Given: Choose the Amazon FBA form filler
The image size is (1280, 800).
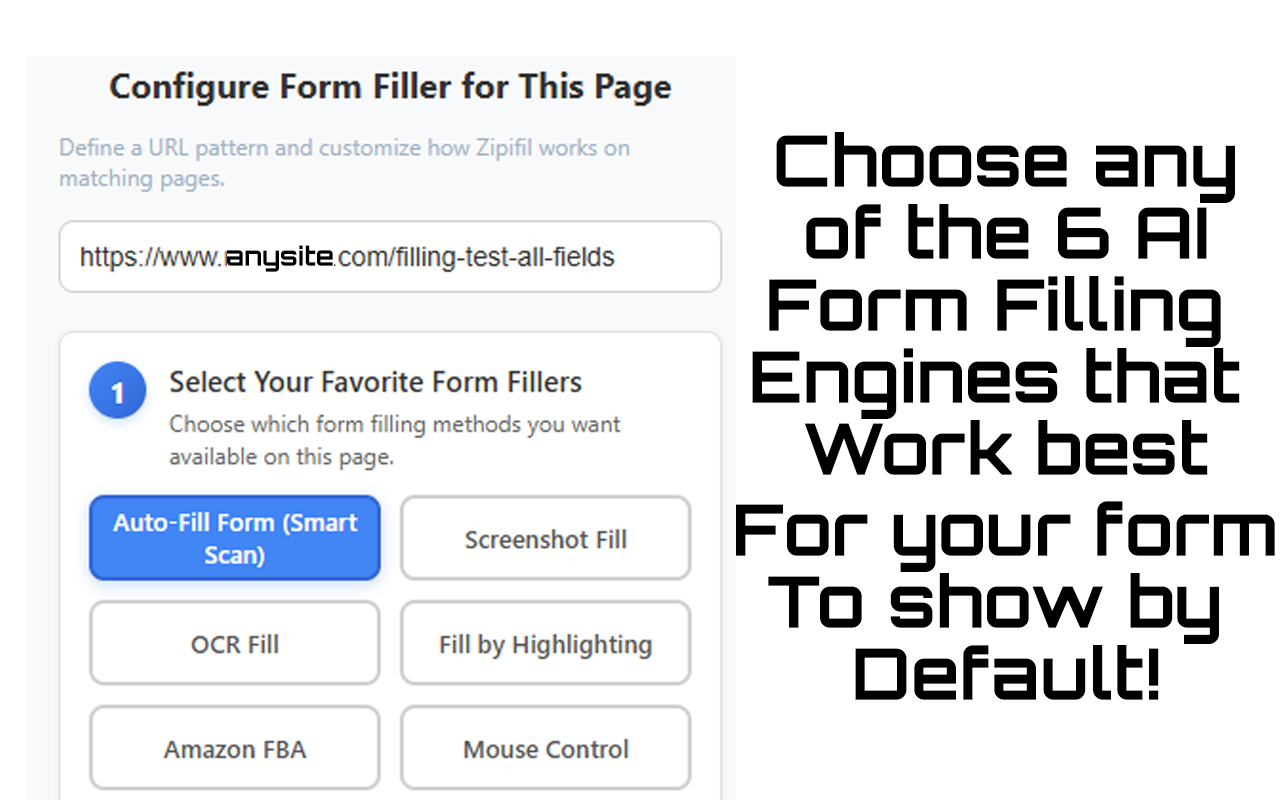Looking at the screenshot, I should click(x=235, y=749).
